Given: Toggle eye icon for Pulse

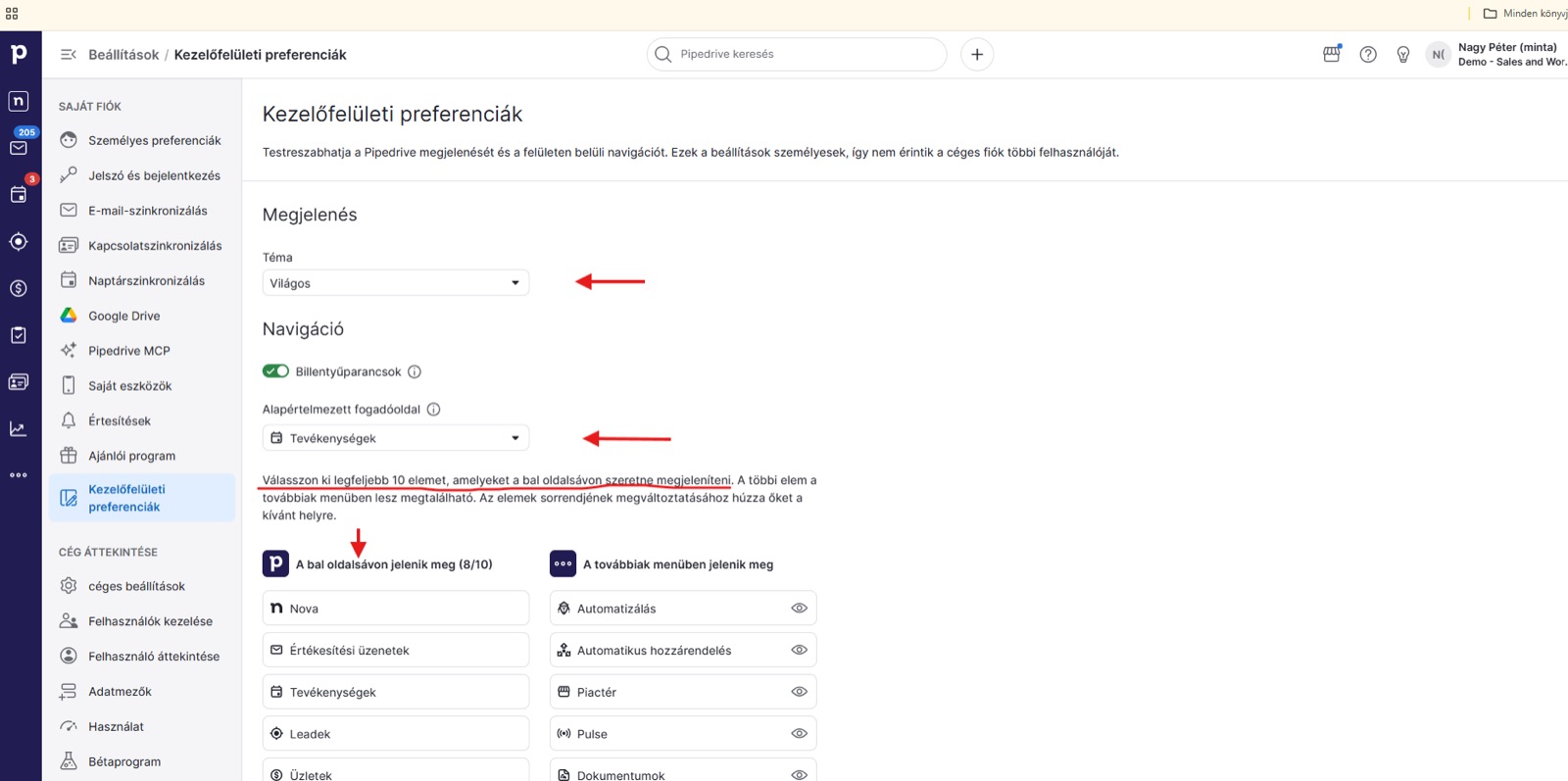Looking at the screenshot, I should click(x=800, y=733).
